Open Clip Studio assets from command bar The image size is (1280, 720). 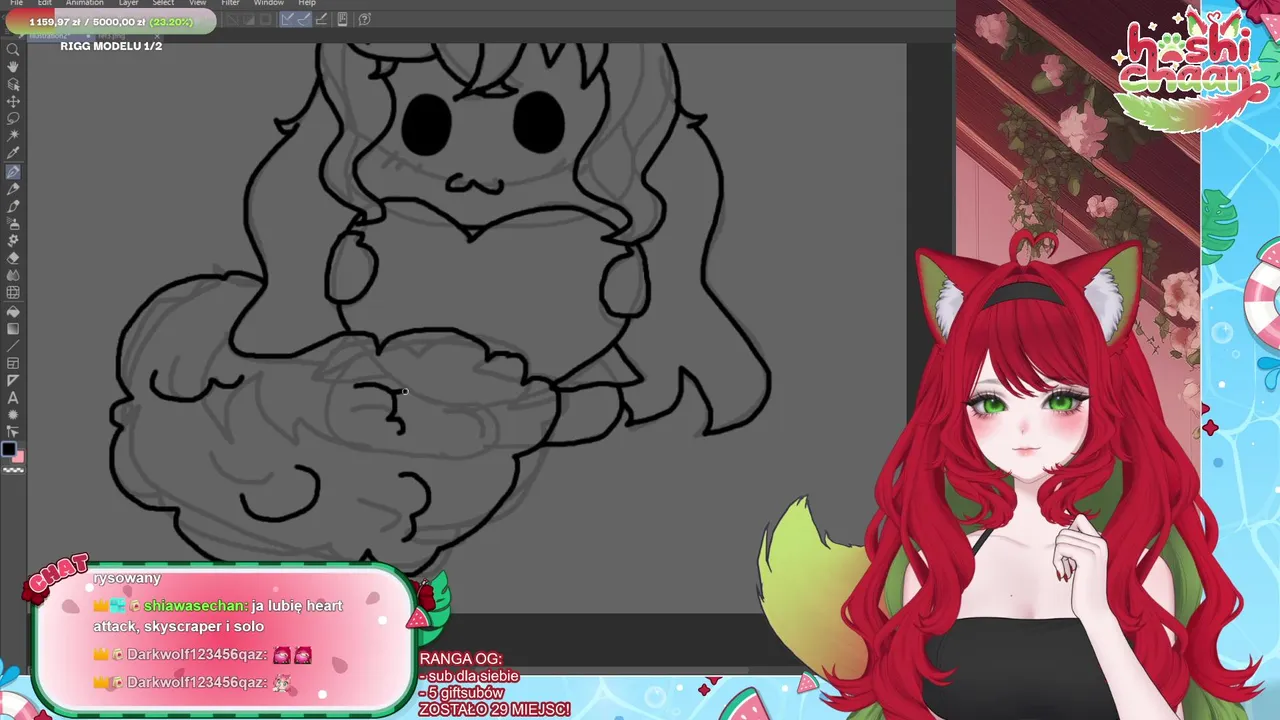[x=342, y=18]
